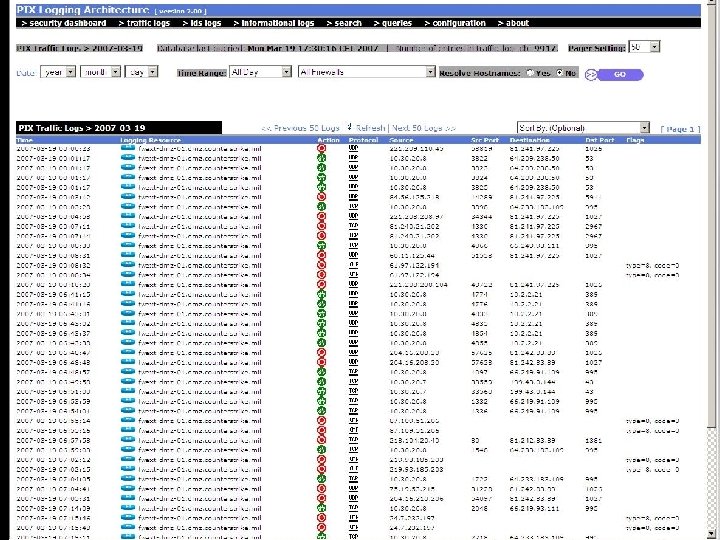Click the Logging Resource column header
720x540 pixels.
click(151, 140)
